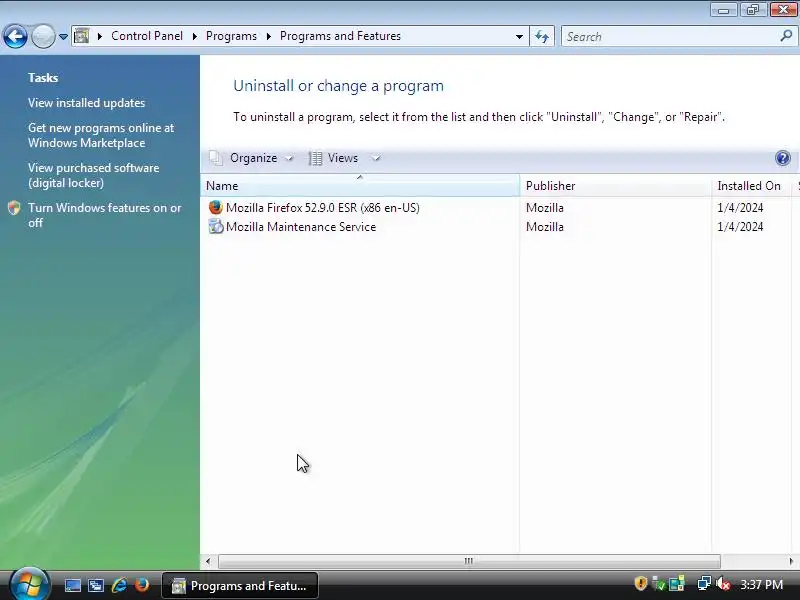Select Programs in the breadcrumb path
Image resolution: width=800 pixels, height=600 pixels.
231,36
